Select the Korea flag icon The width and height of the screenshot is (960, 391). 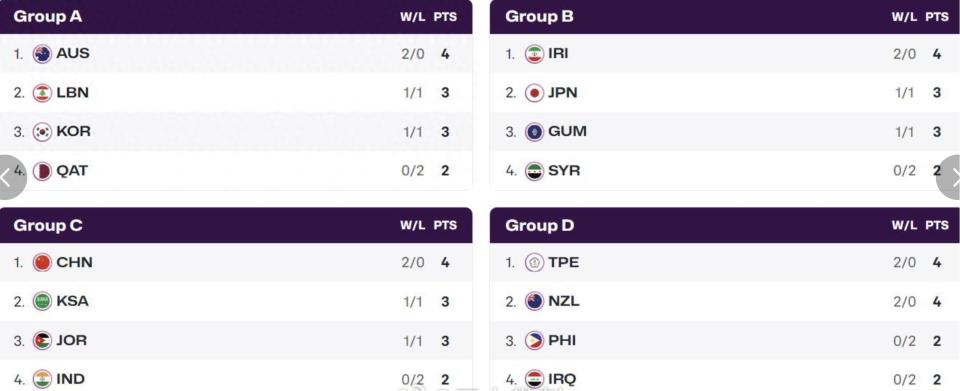42,132
